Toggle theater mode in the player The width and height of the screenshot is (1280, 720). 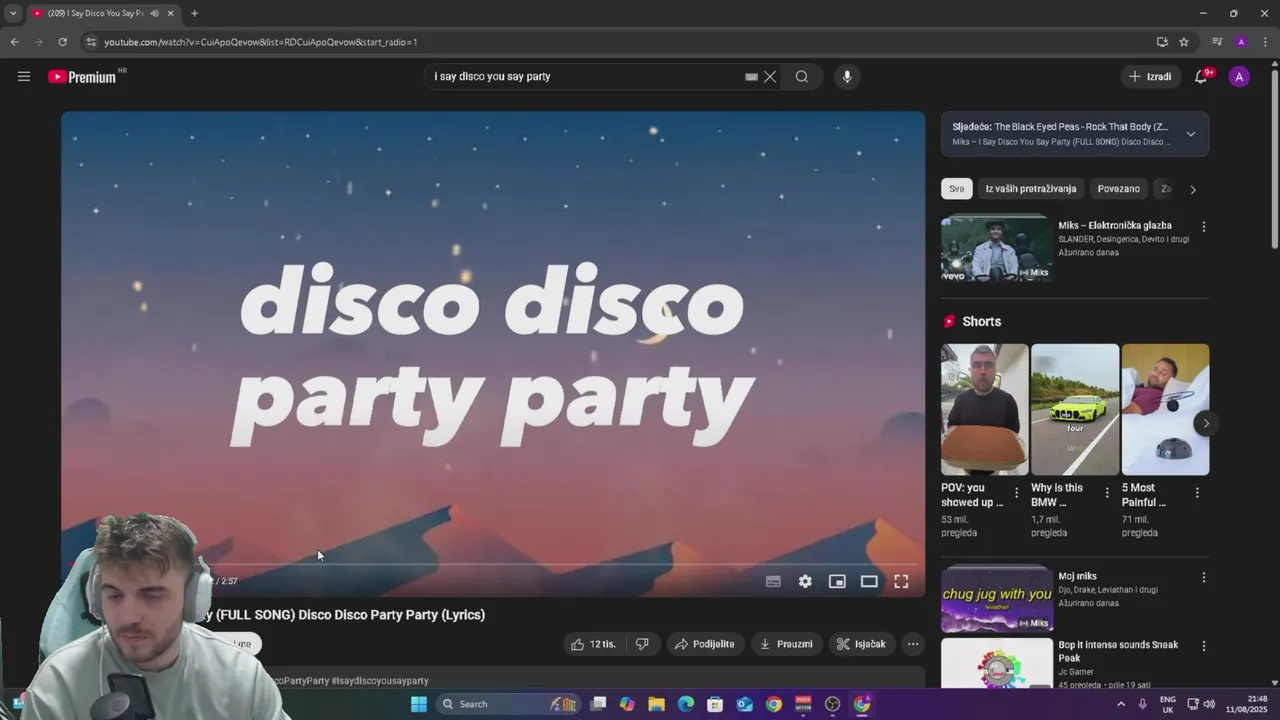tap(869, 581)
